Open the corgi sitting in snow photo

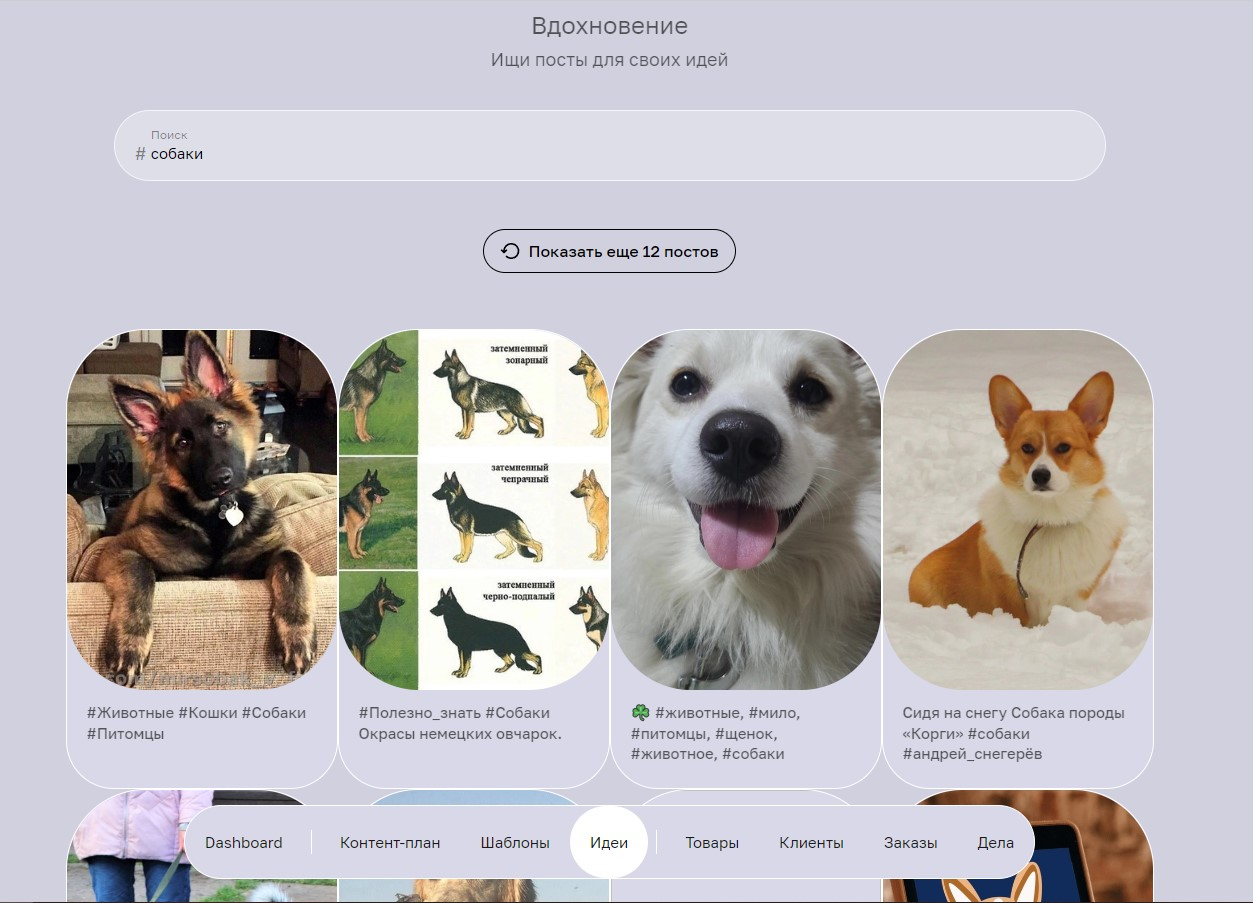pos(1018,510)
